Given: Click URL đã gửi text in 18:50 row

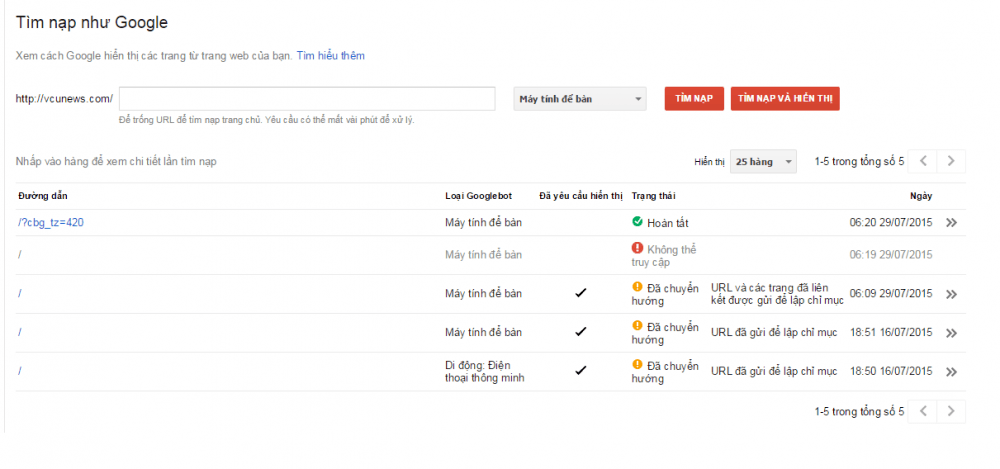Looking at the screenshot, I should 774,371.
